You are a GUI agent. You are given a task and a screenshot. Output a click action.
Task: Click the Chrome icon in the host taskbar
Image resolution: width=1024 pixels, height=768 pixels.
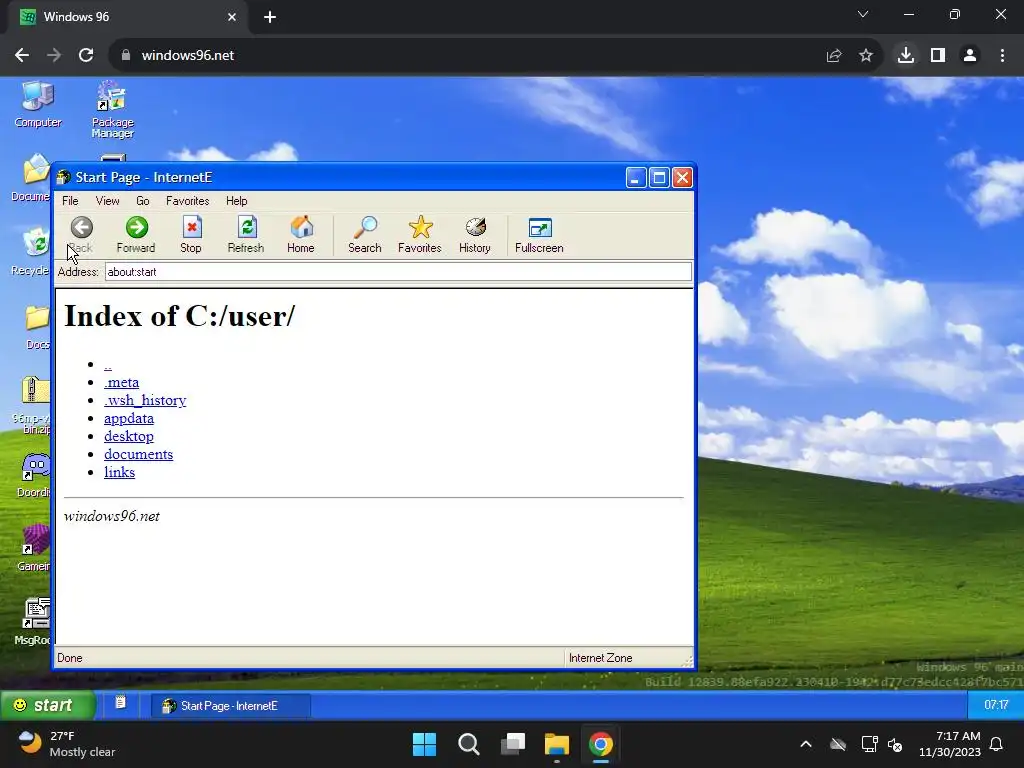(601, 744)
